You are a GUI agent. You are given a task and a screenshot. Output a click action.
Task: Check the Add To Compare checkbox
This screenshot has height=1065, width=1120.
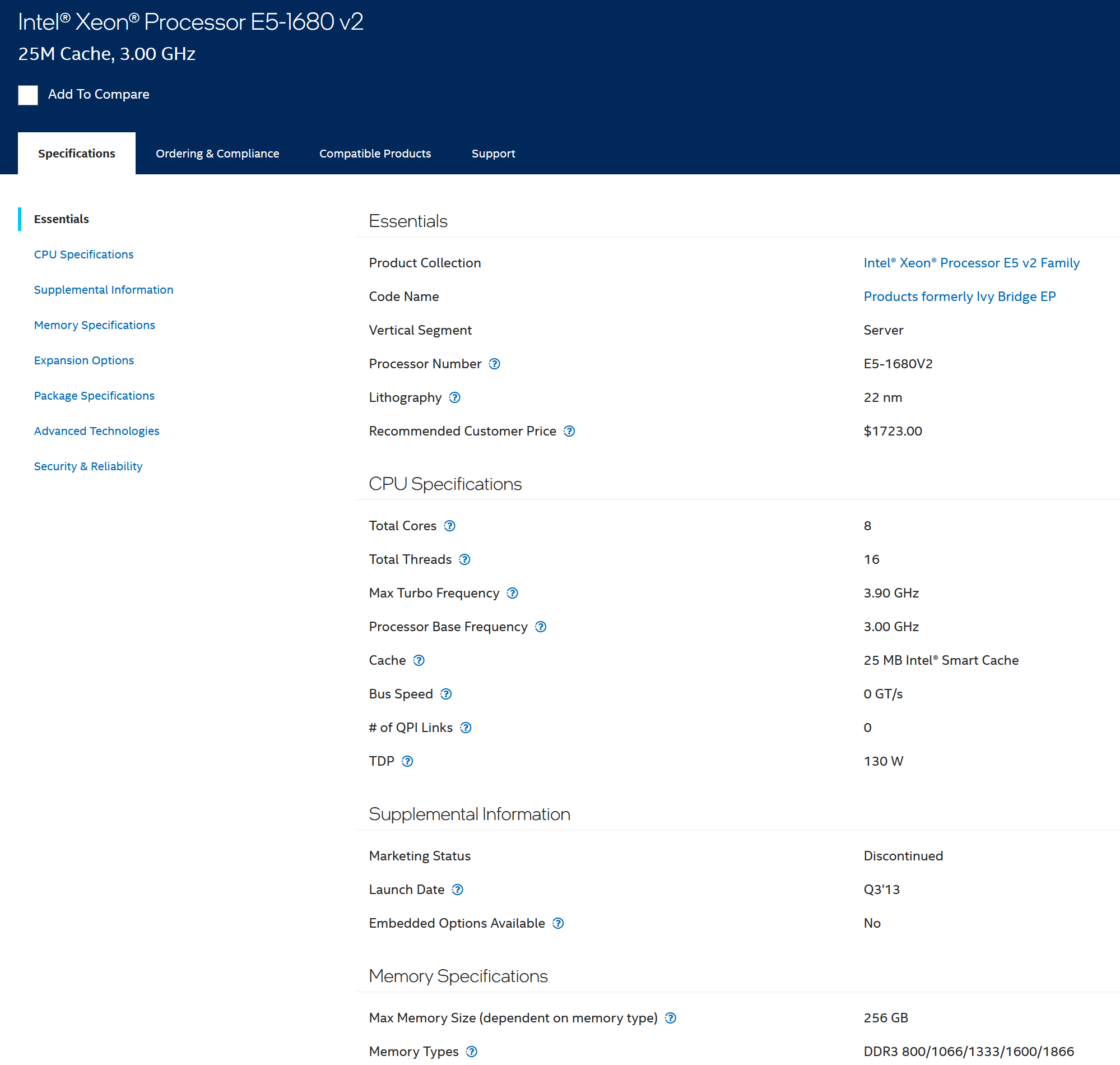(28, 95)
